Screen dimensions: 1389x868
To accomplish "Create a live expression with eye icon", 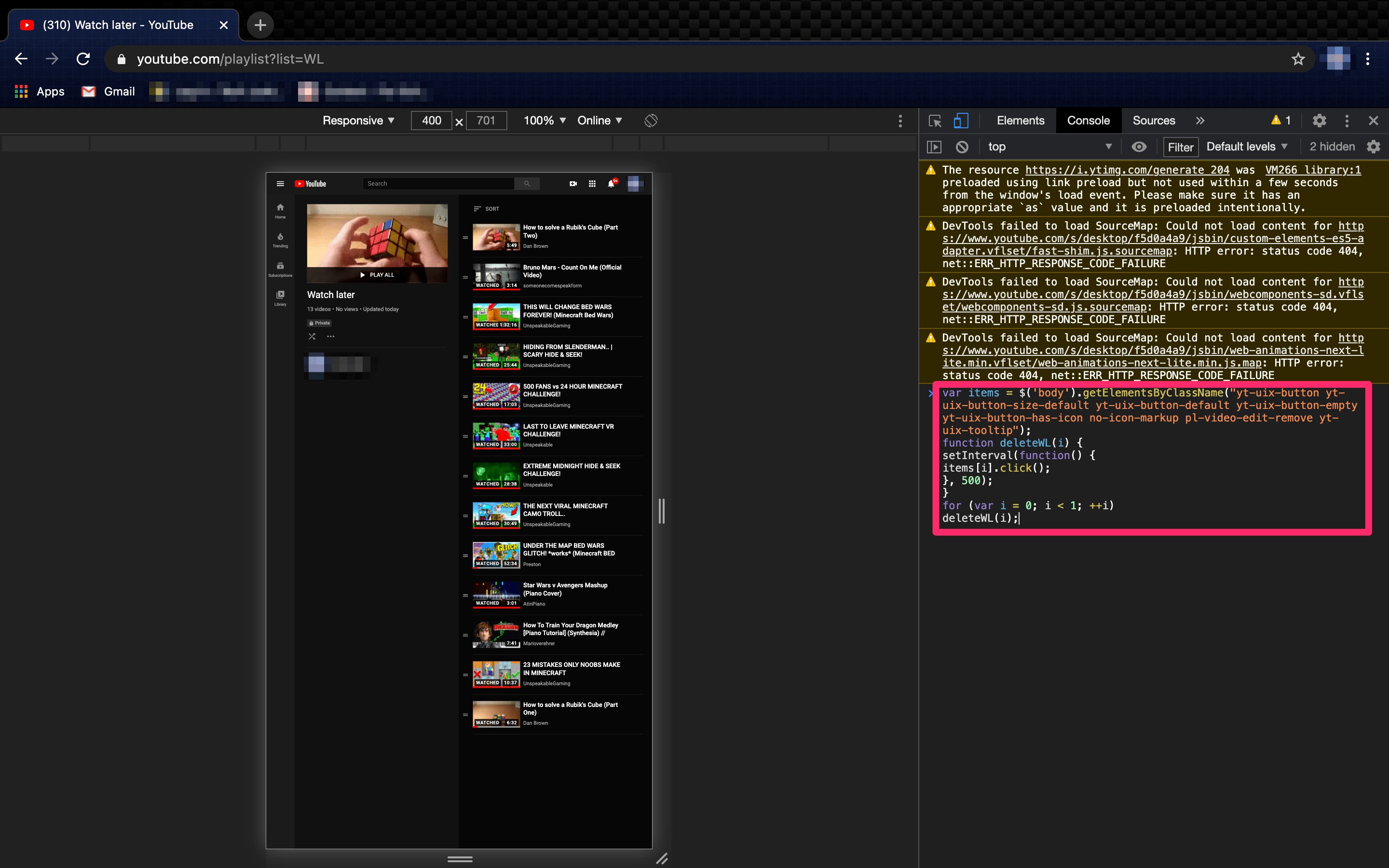I will [1139, 147].
